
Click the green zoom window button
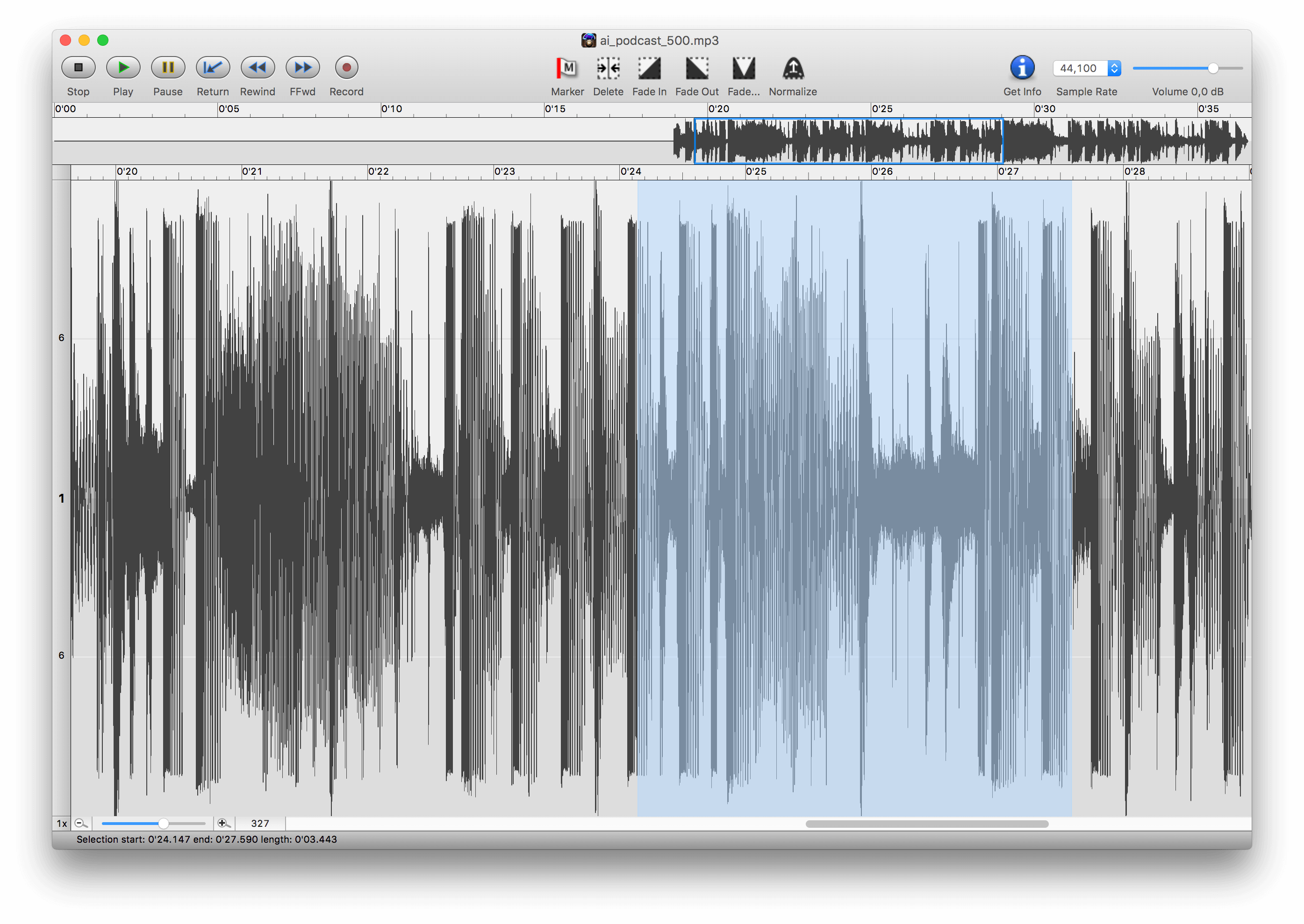103,40
